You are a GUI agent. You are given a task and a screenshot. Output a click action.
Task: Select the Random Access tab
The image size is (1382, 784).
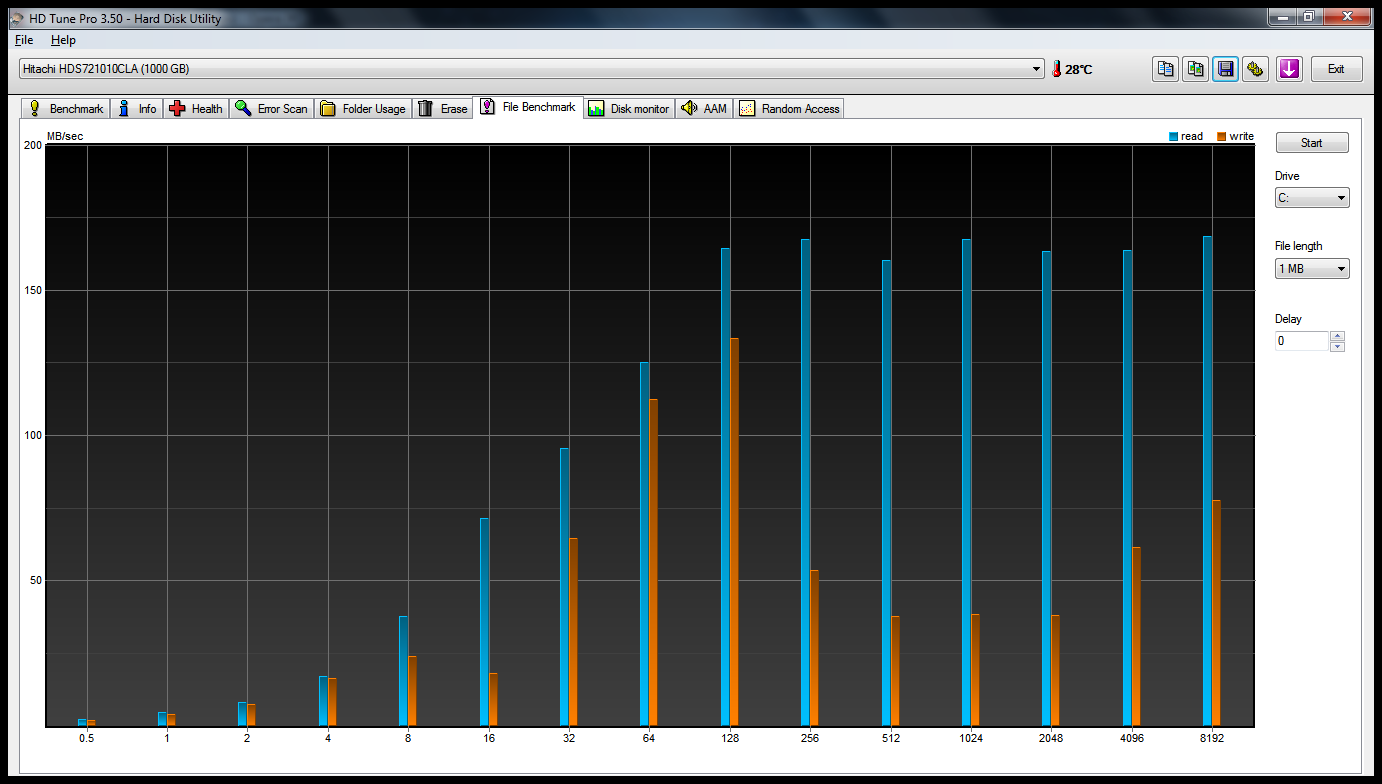point(789,108)
